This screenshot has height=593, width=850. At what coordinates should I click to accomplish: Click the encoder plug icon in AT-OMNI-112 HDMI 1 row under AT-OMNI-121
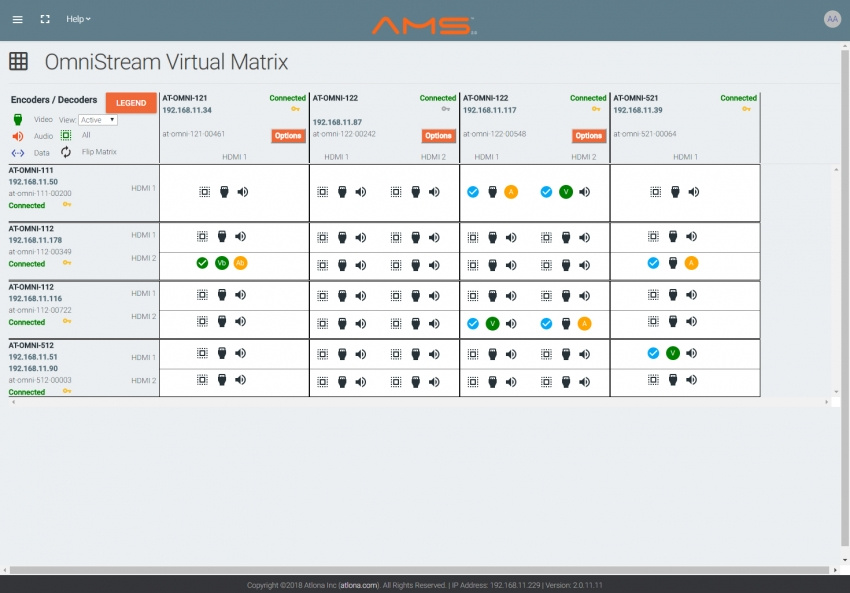click(221, 236)
